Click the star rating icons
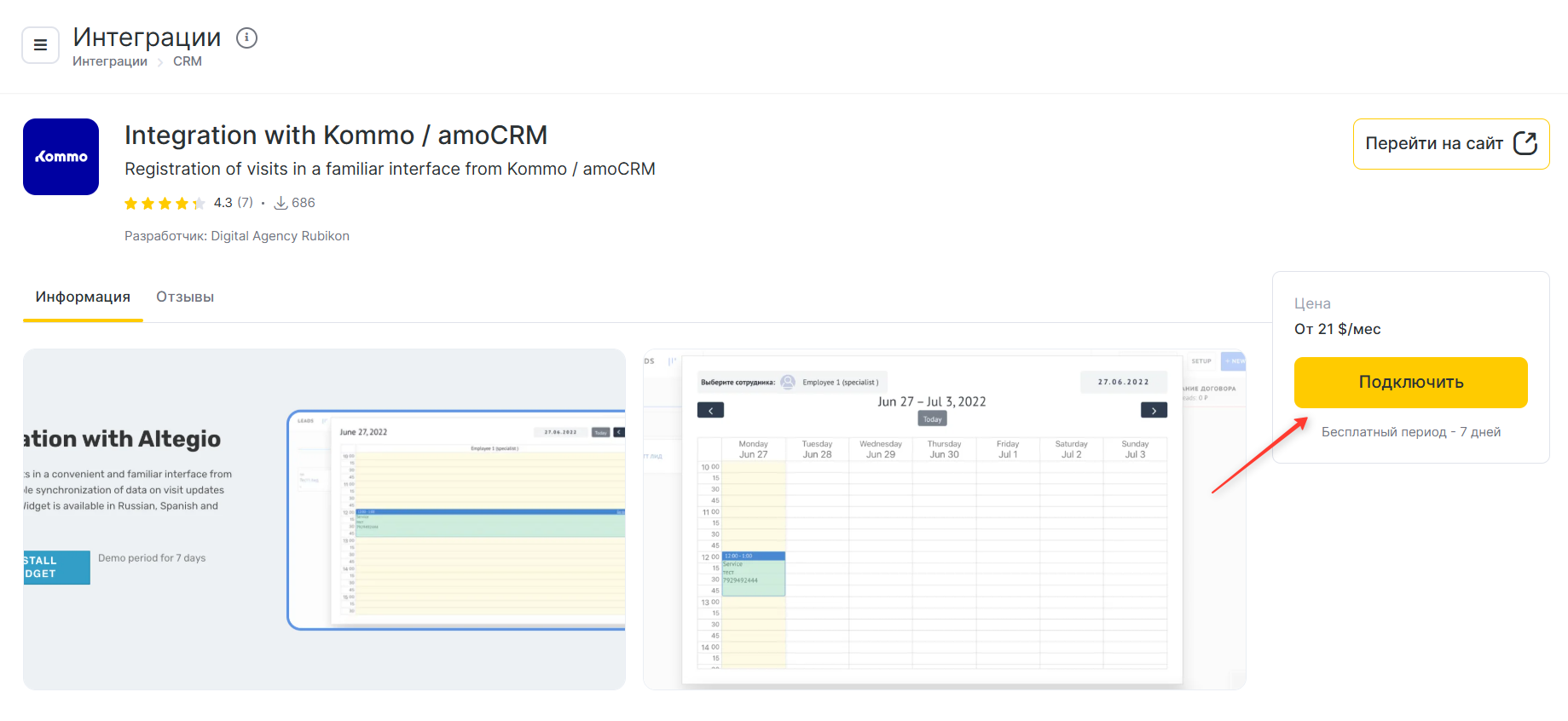 [x=165, y=203]
